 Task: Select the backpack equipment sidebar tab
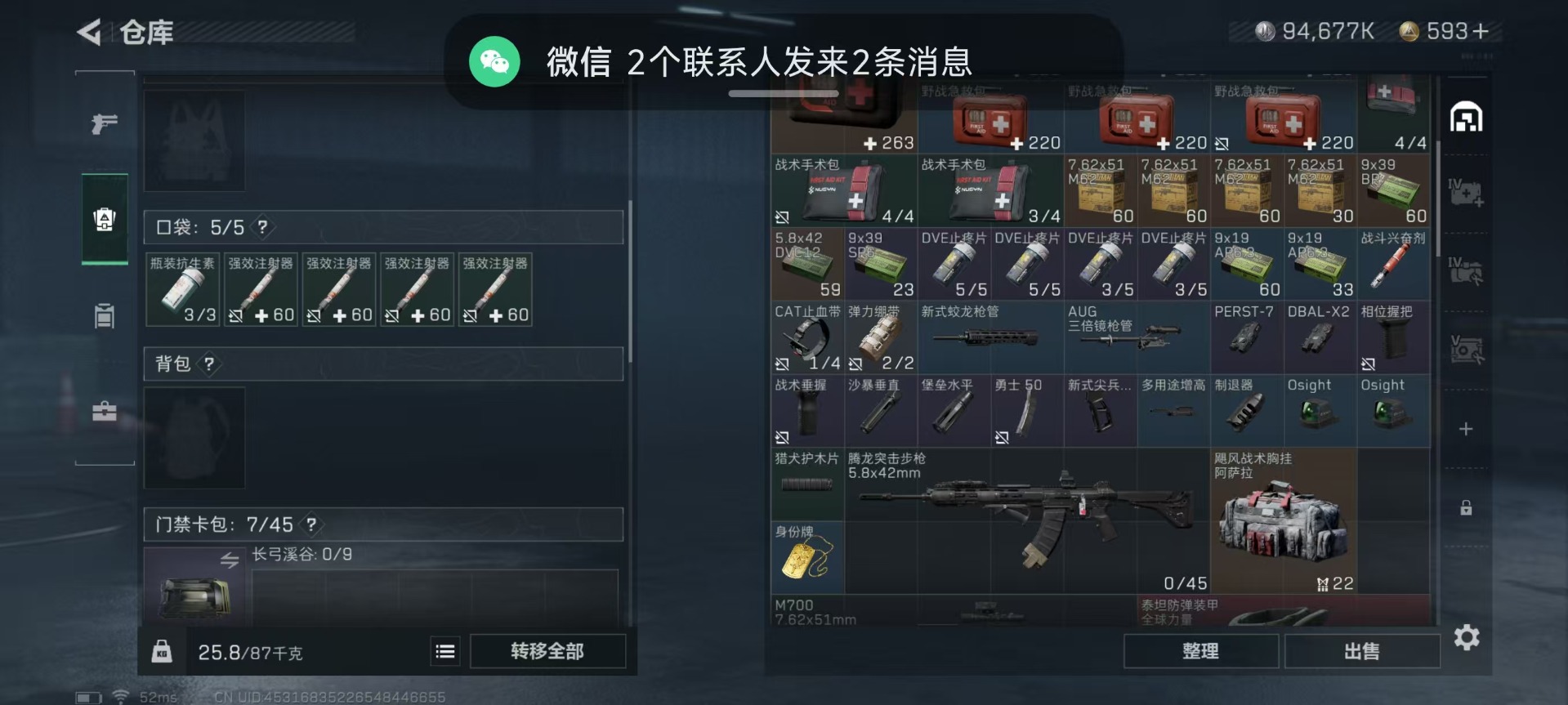pos(105,219)
